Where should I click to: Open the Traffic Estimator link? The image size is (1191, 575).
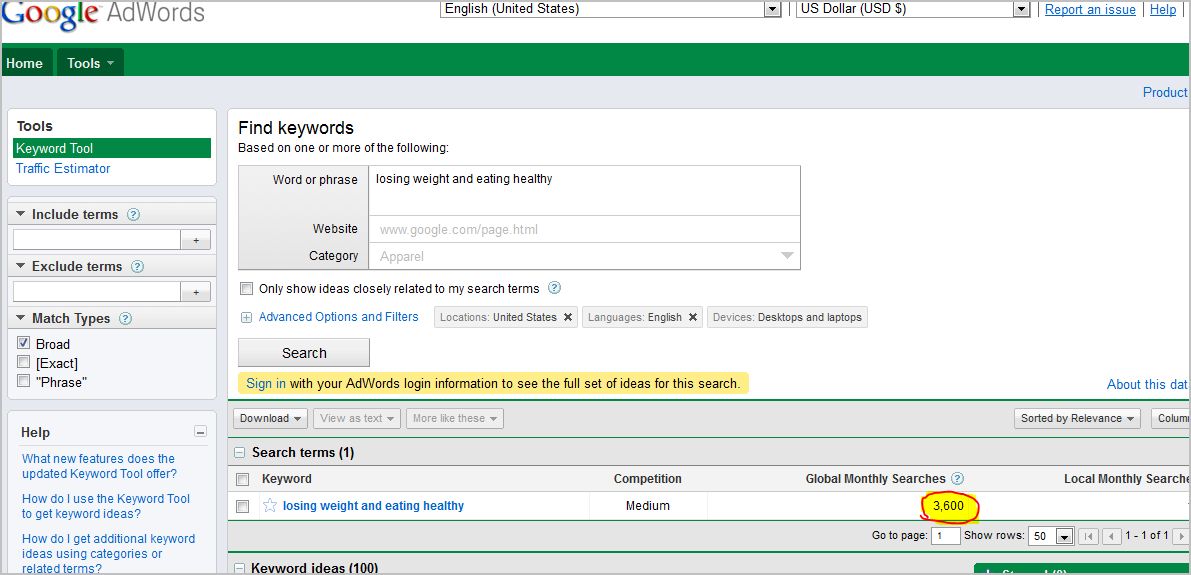pyautogui.click(x=63, y=168)
